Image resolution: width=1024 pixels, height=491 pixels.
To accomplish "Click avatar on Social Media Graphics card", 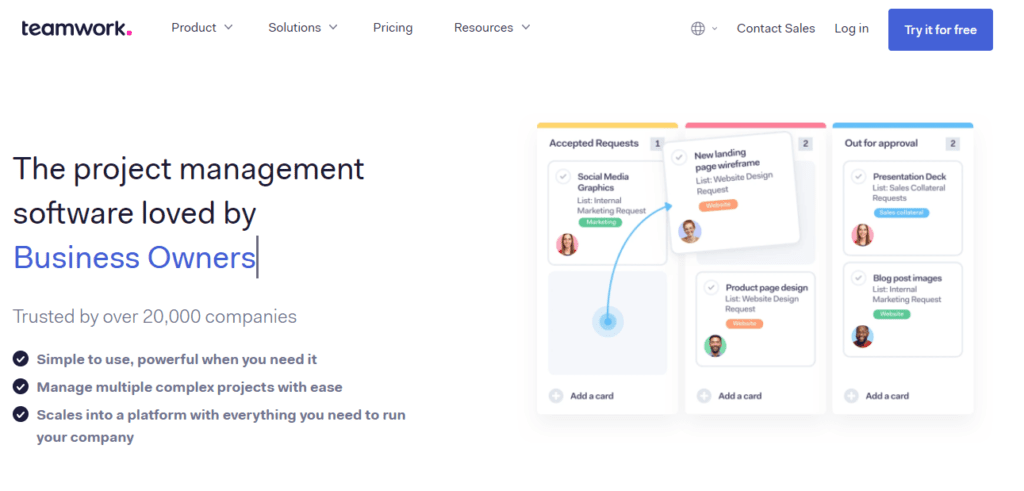I will [567, 245].
